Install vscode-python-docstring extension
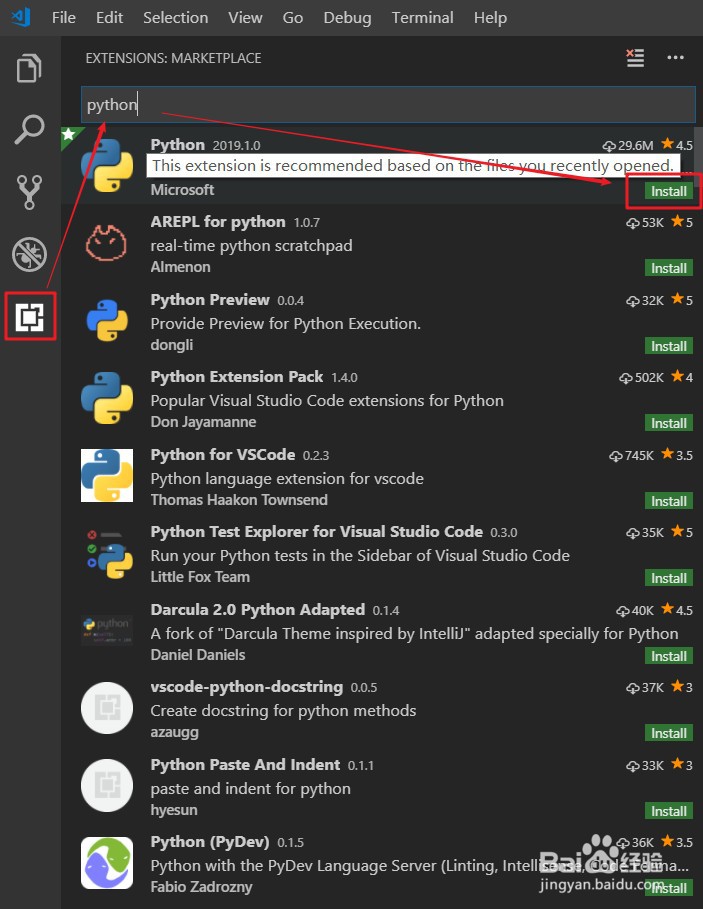Screen dimensions: 703x909 [669, 733]
